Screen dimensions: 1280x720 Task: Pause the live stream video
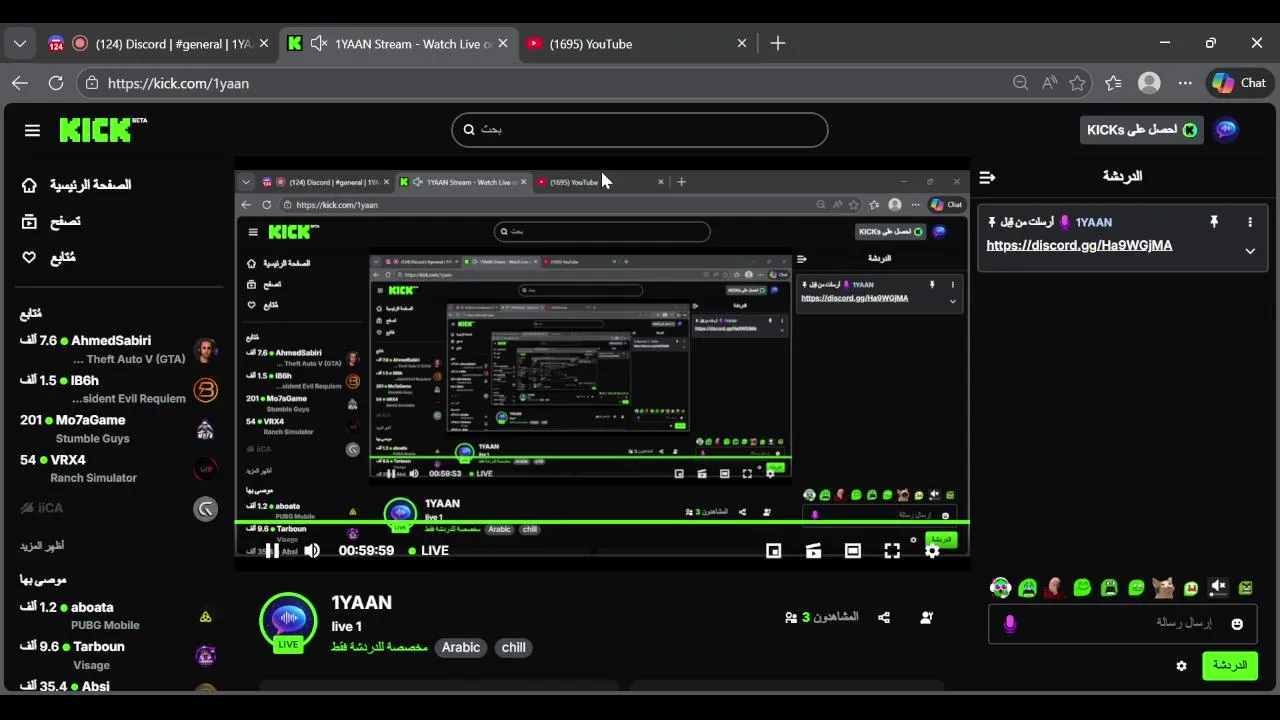tap(272, 550)
